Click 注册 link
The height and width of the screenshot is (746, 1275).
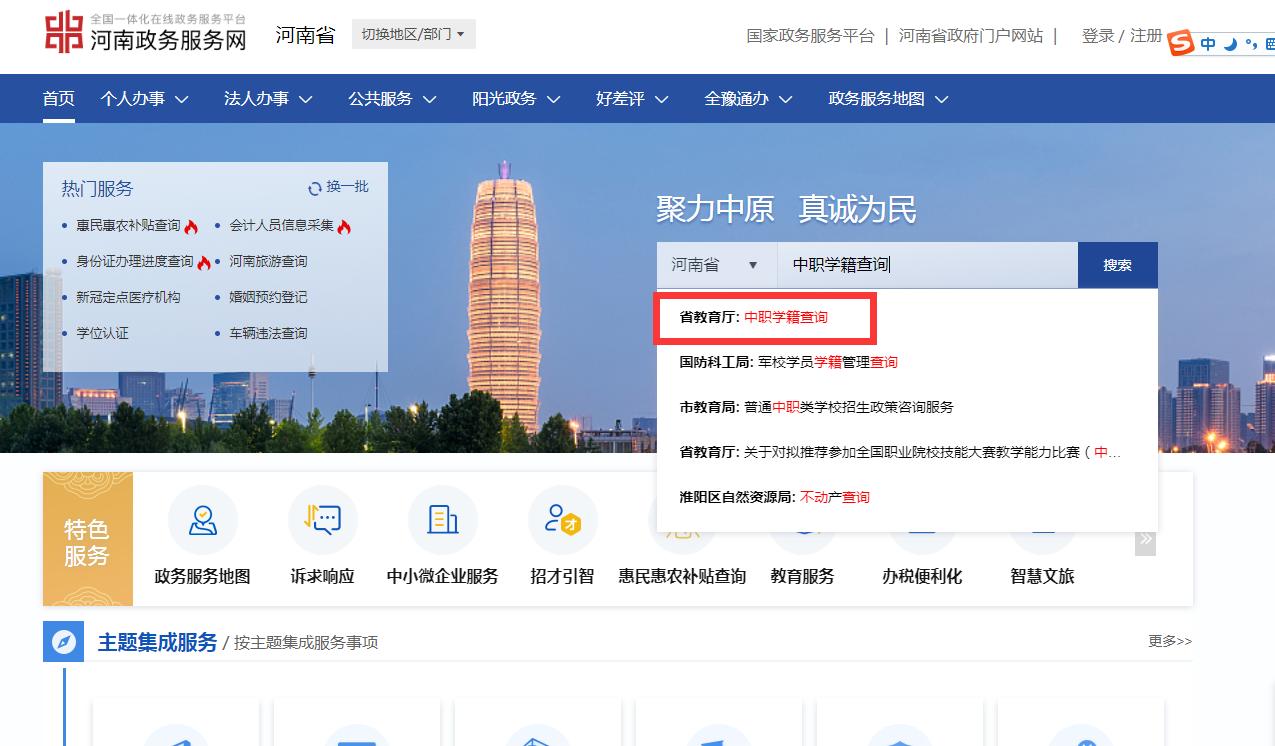[x=1146, y=36]
